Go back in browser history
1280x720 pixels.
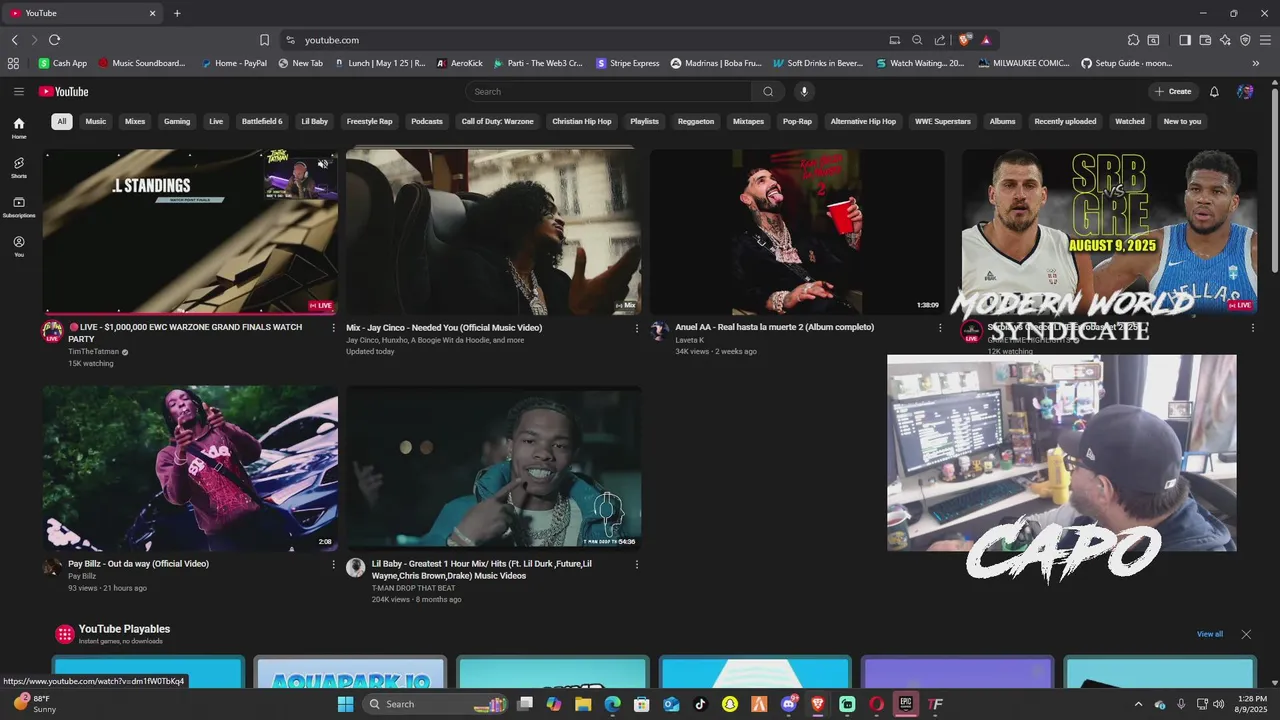pyautogui.click(x=14, y=40)
